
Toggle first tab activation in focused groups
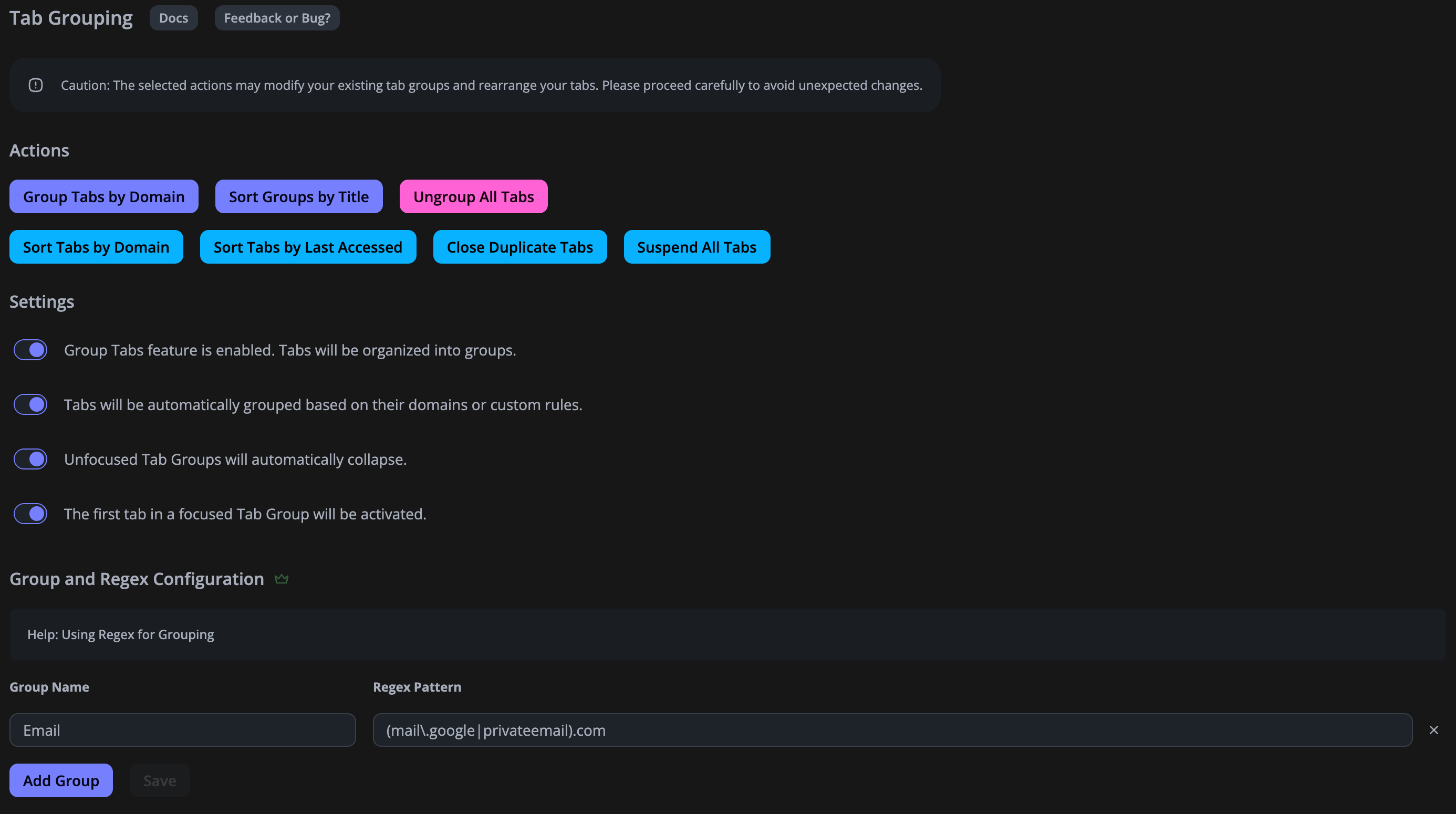click(x=30, y=513)
